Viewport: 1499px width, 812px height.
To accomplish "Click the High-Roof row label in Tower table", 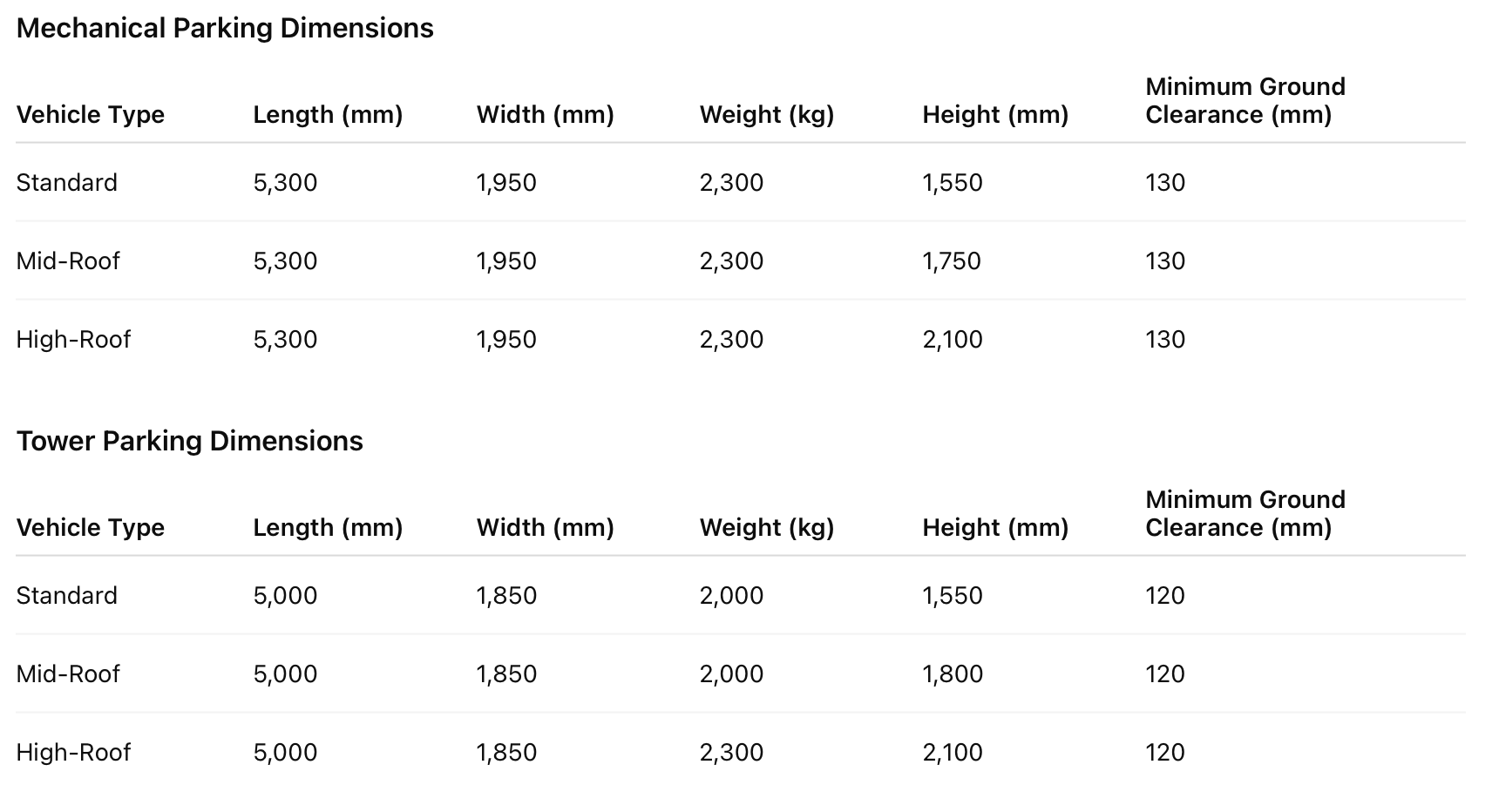I will click(73, 752).
